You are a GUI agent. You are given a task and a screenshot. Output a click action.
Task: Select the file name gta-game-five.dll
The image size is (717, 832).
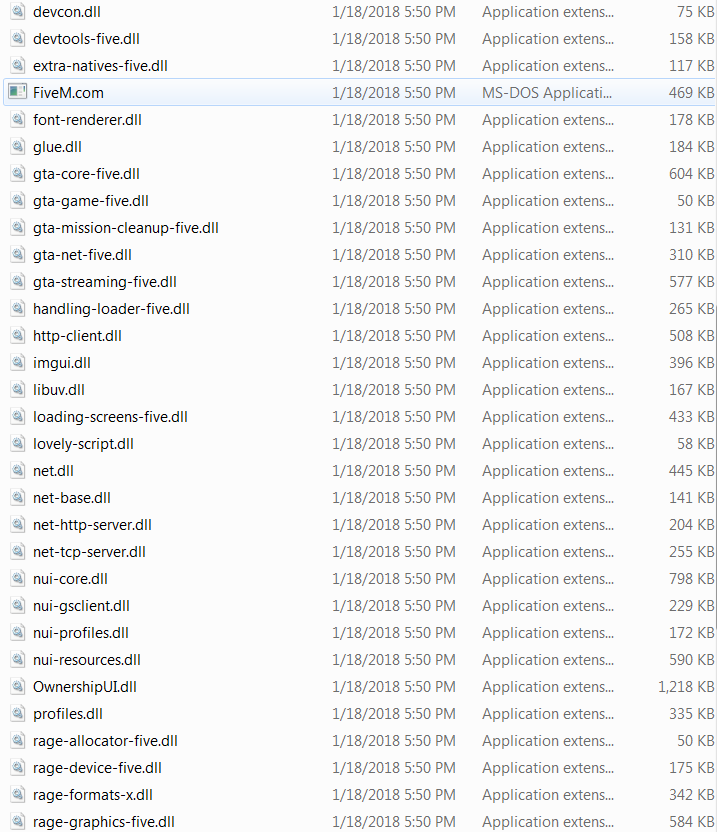[x=90, y=201]
